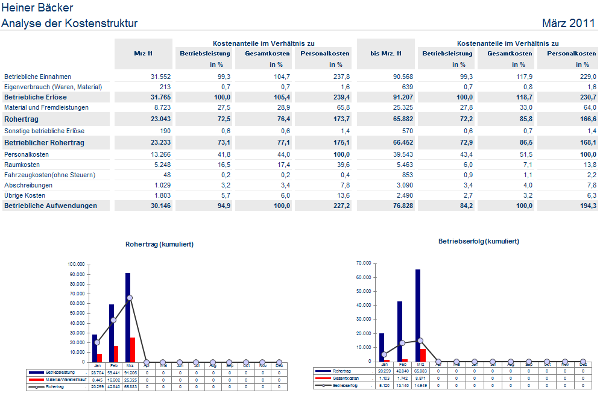Viewport: 600px width, 393px height.
Task: Select the cumulative Aufwendungen value 76.828
Action: tap(403, 206)
